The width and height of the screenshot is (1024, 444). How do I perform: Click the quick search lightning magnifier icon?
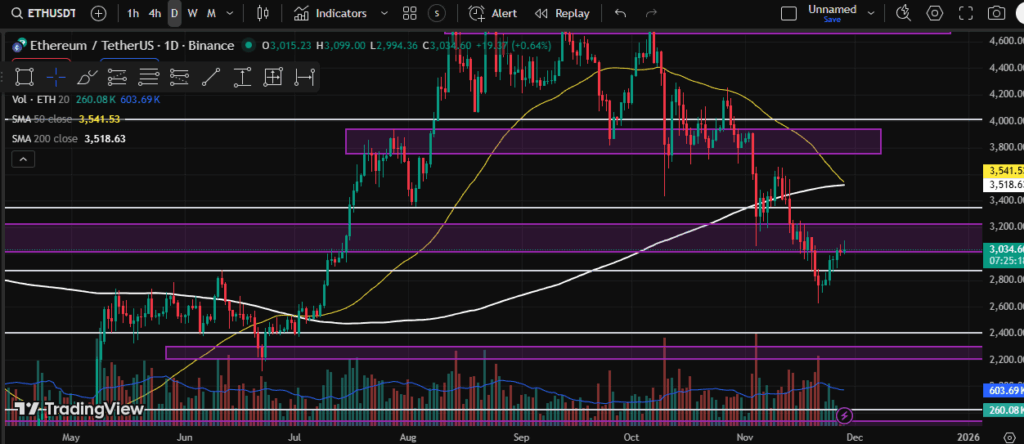(x=904, y=13)
